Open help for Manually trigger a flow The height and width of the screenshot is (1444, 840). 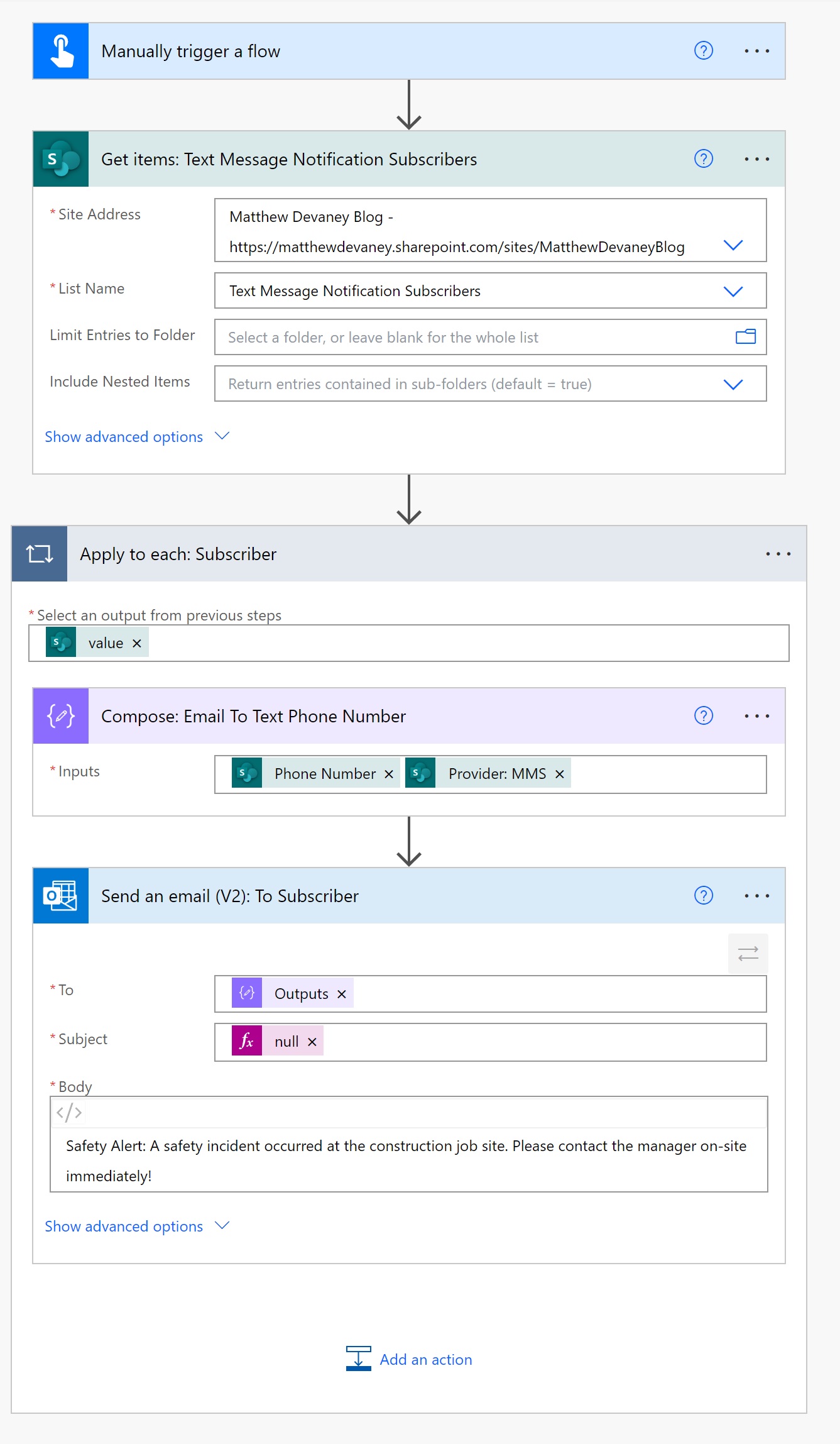coord(703,51)
